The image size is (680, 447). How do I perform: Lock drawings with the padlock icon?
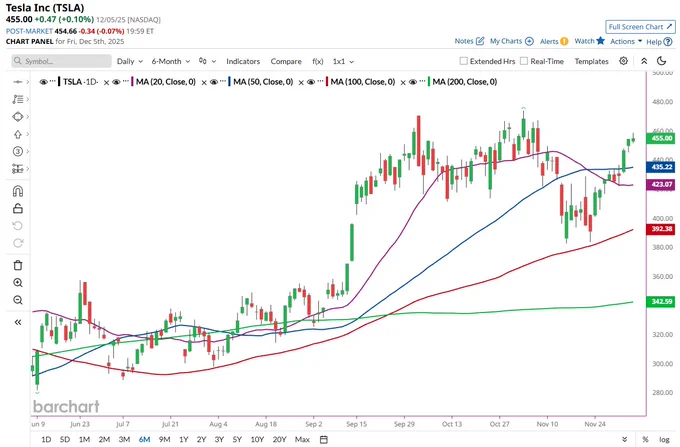coord(18,209)
